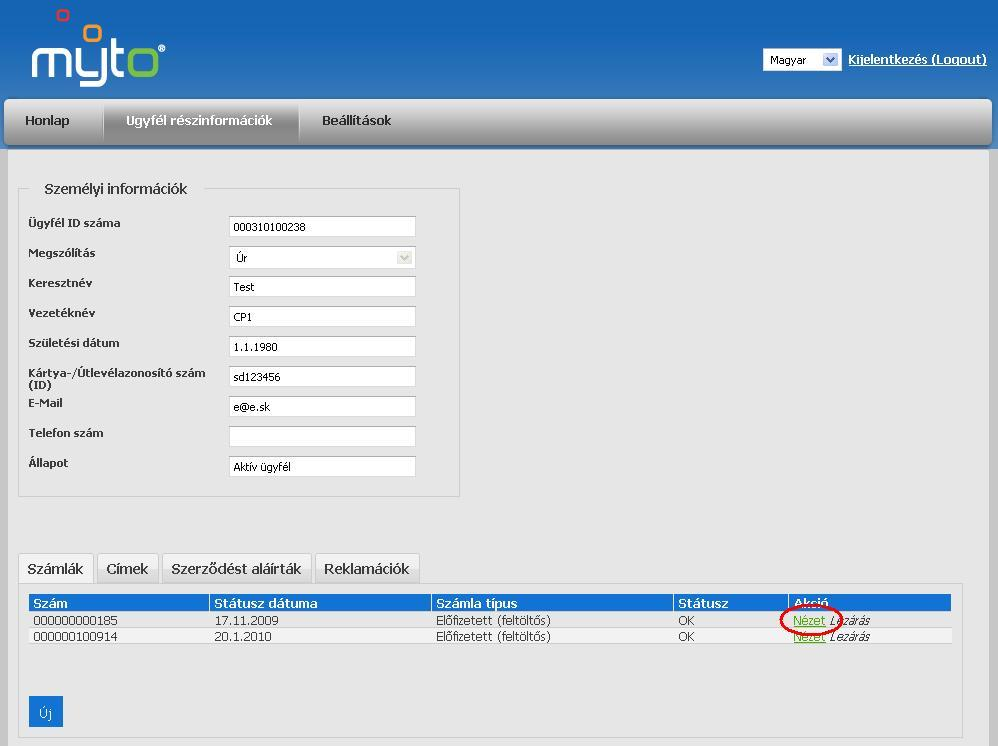Select account number 000000100914 cell
Viewport: 998px width, 746px height.
pos(75,637)
